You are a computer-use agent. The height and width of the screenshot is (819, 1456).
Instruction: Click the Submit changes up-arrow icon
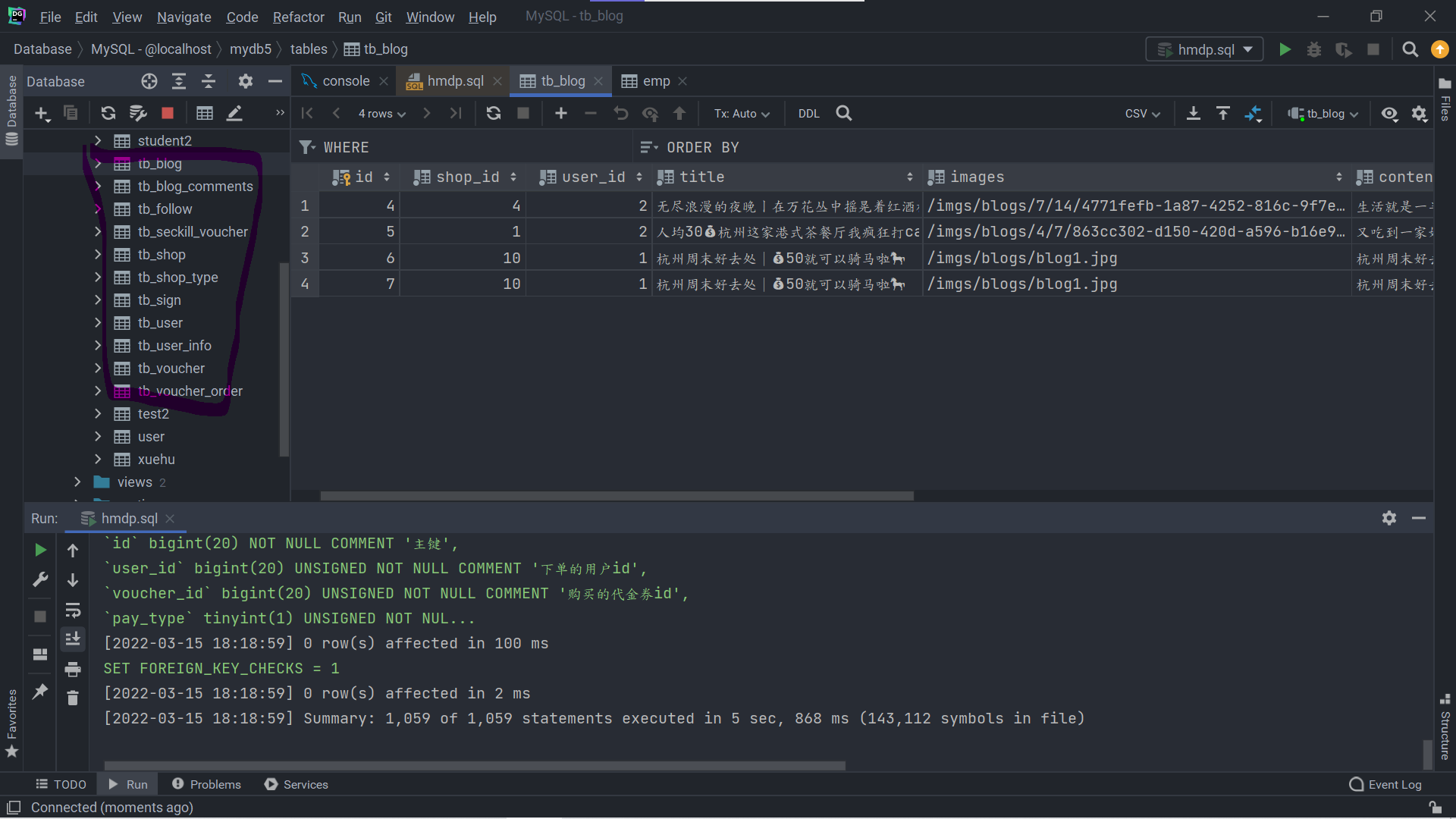(x=679, y=113)
